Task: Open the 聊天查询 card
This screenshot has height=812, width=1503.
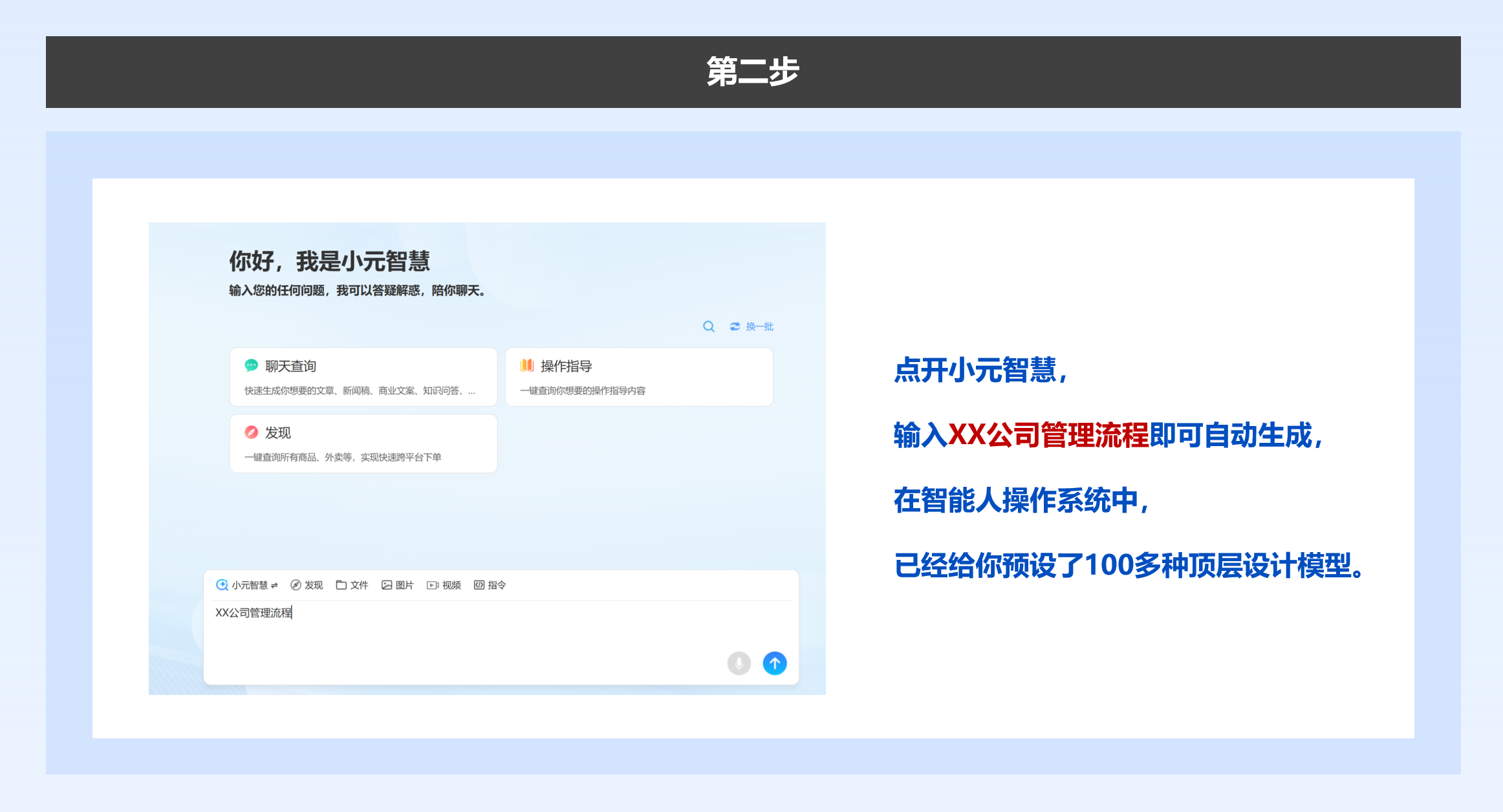Action: (363, 377)
